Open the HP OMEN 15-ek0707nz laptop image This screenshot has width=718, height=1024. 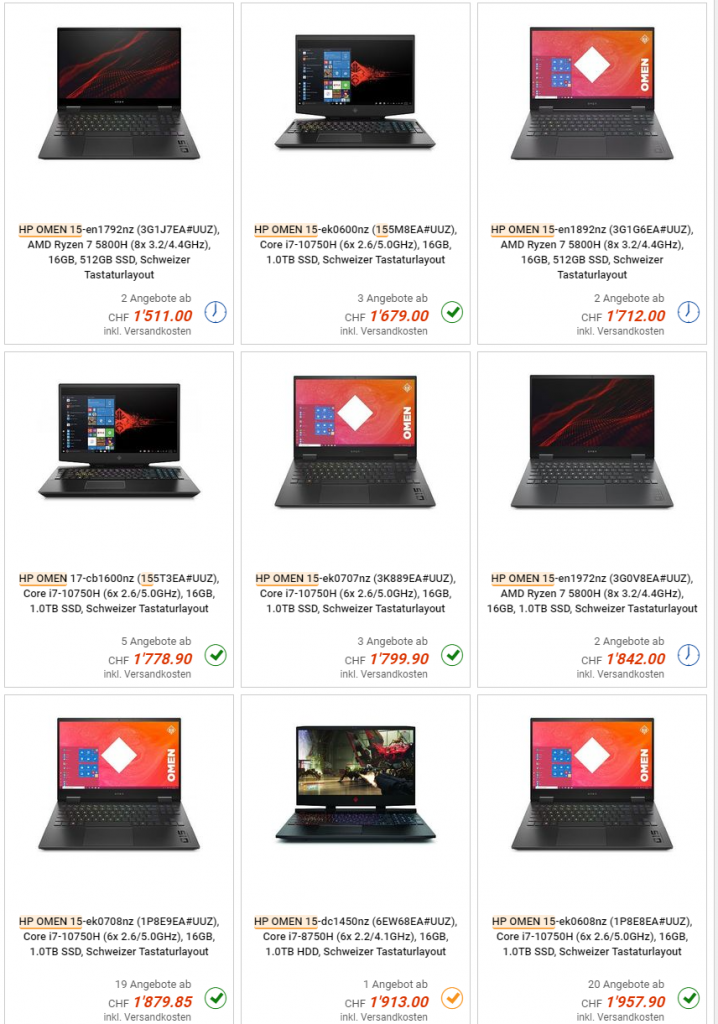[x=355, y=441]
